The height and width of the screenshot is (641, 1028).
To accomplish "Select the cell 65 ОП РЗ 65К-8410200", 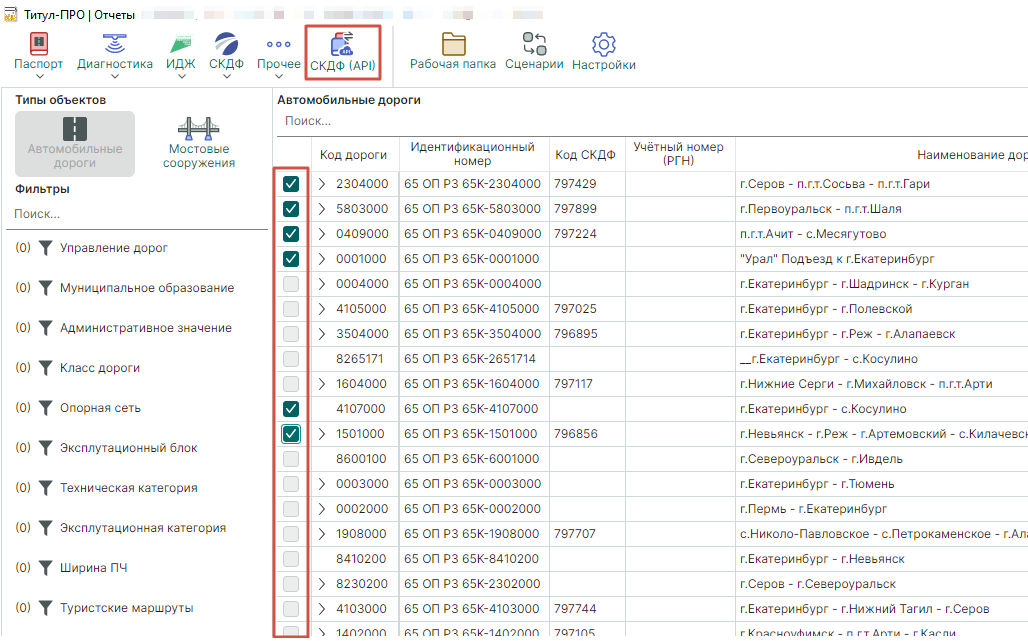I will click(x=473, y=559).
